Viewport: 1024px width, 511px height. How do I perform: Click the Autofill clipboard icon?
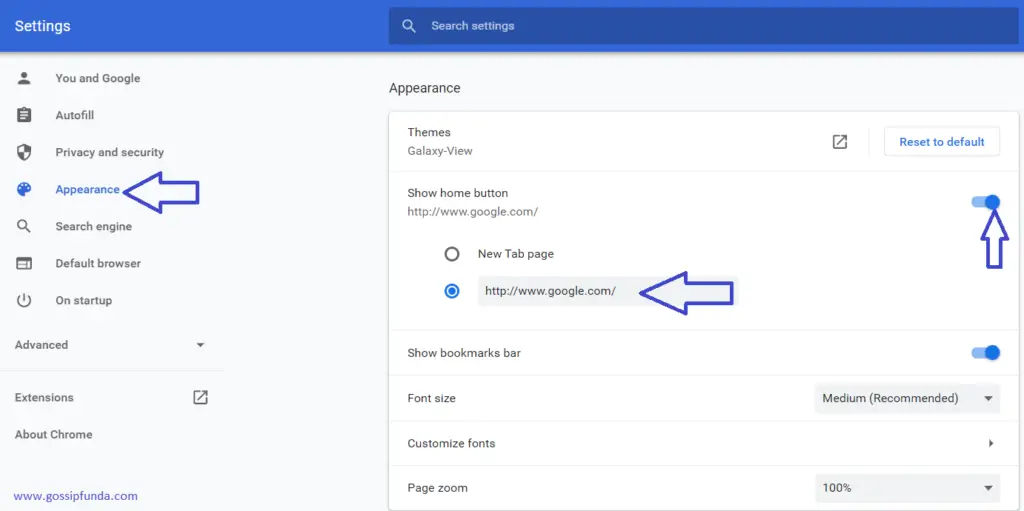point(24,115)
